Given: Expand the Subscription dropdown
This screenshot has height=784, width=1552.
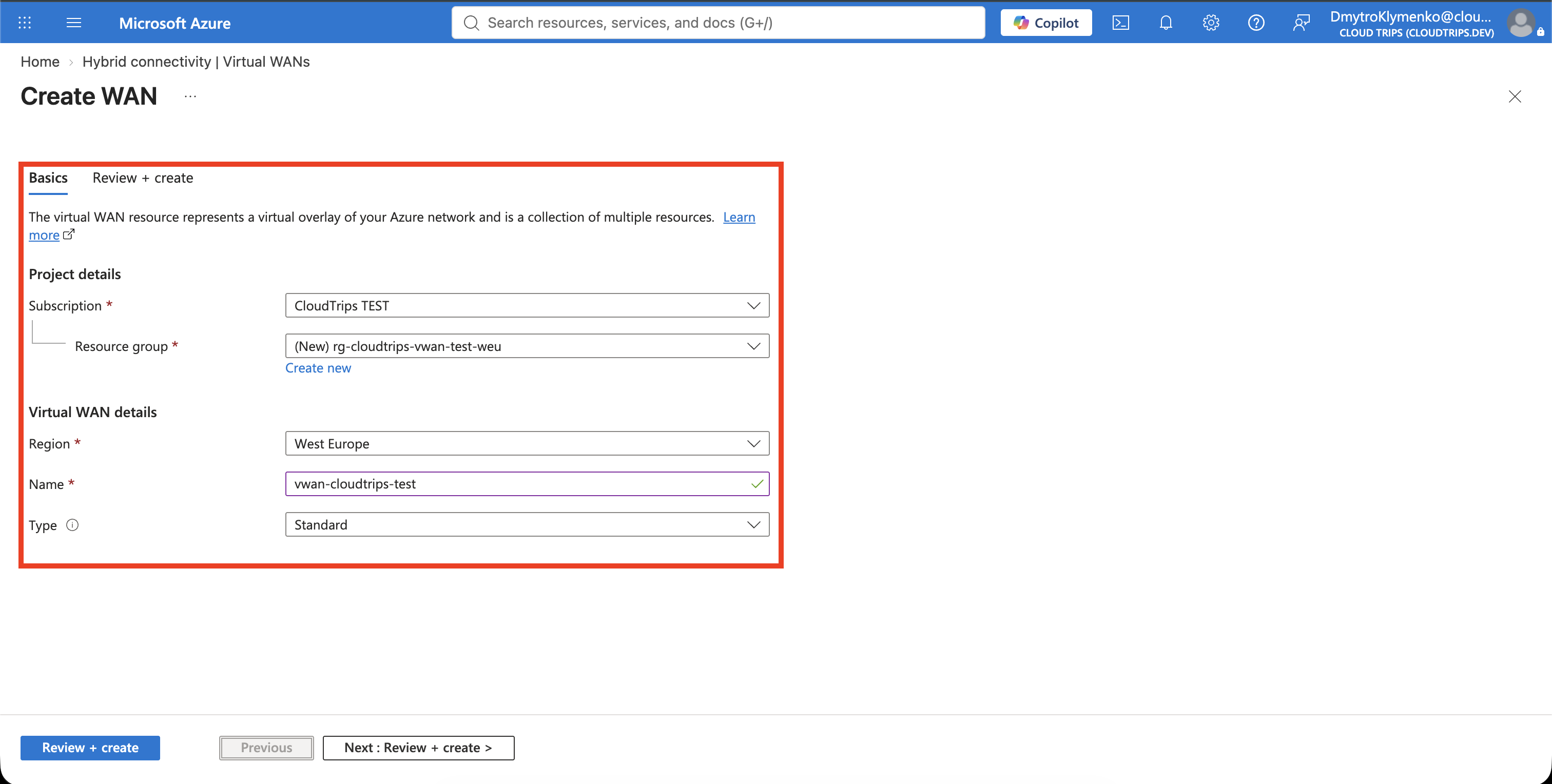Looking at the screenshot, I should pos(527,305).
